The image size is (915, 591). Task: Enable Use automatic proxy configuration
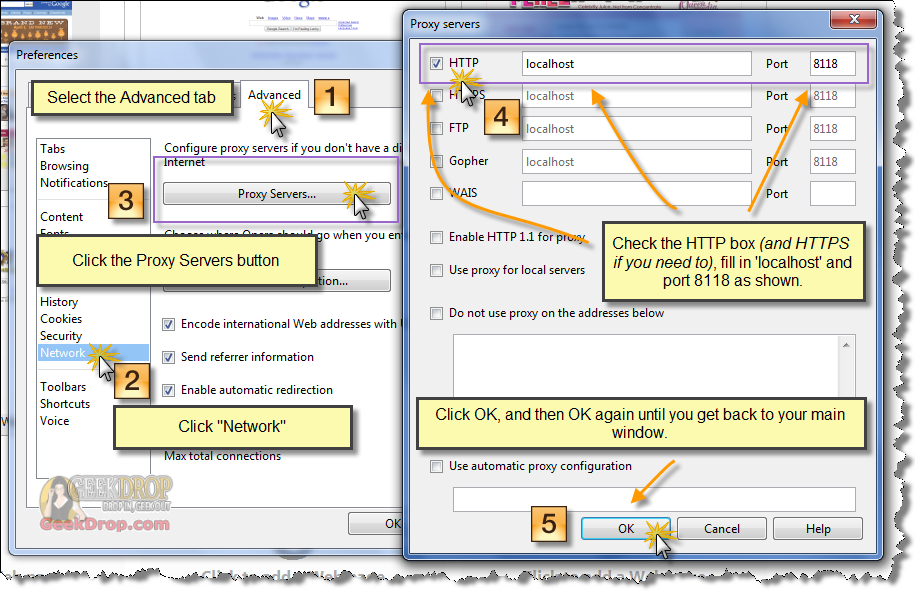(436, 466)
